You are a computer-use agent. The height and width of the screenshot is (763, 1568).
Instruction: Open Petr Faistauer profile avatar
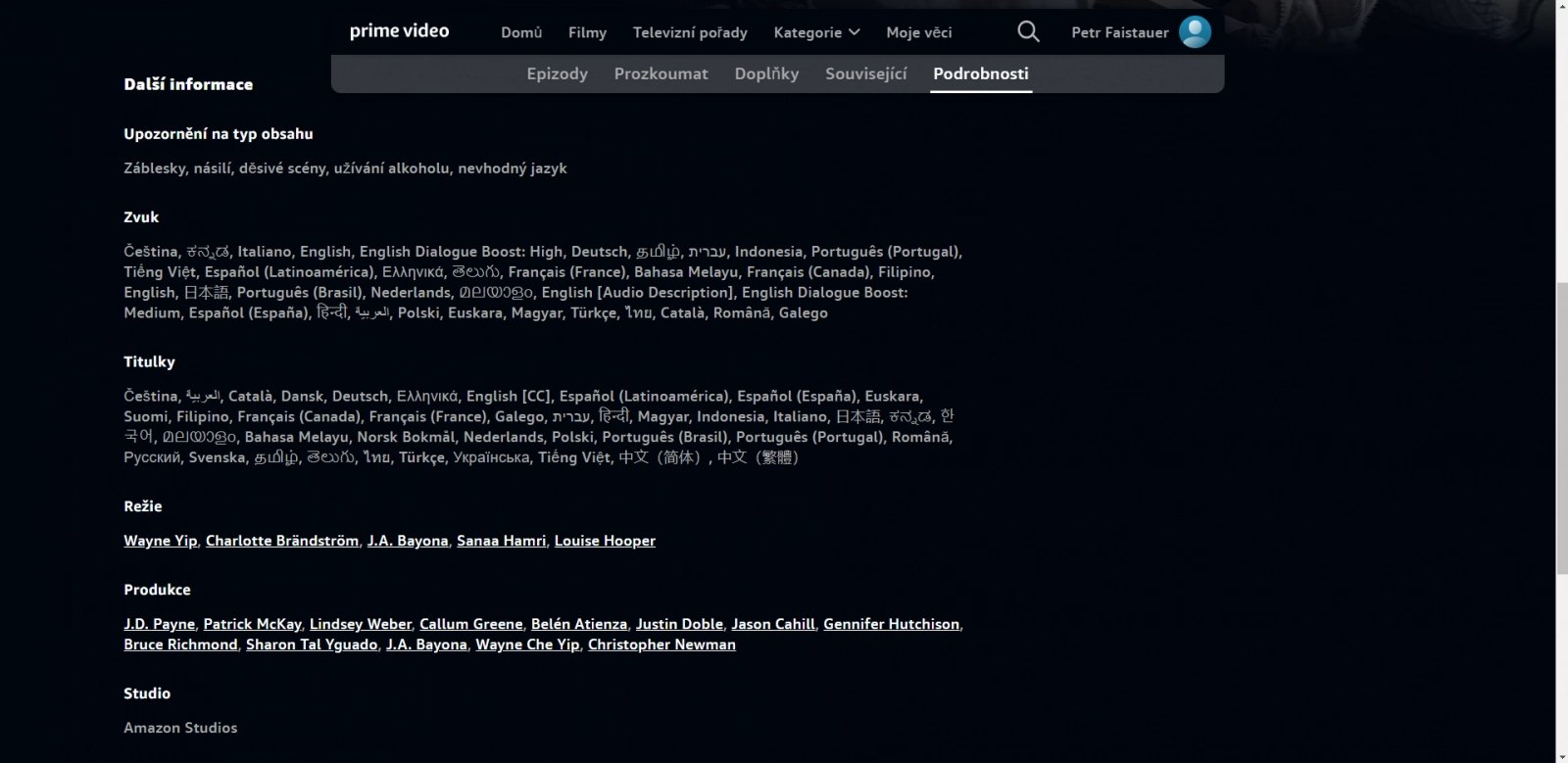point(1195,32)
